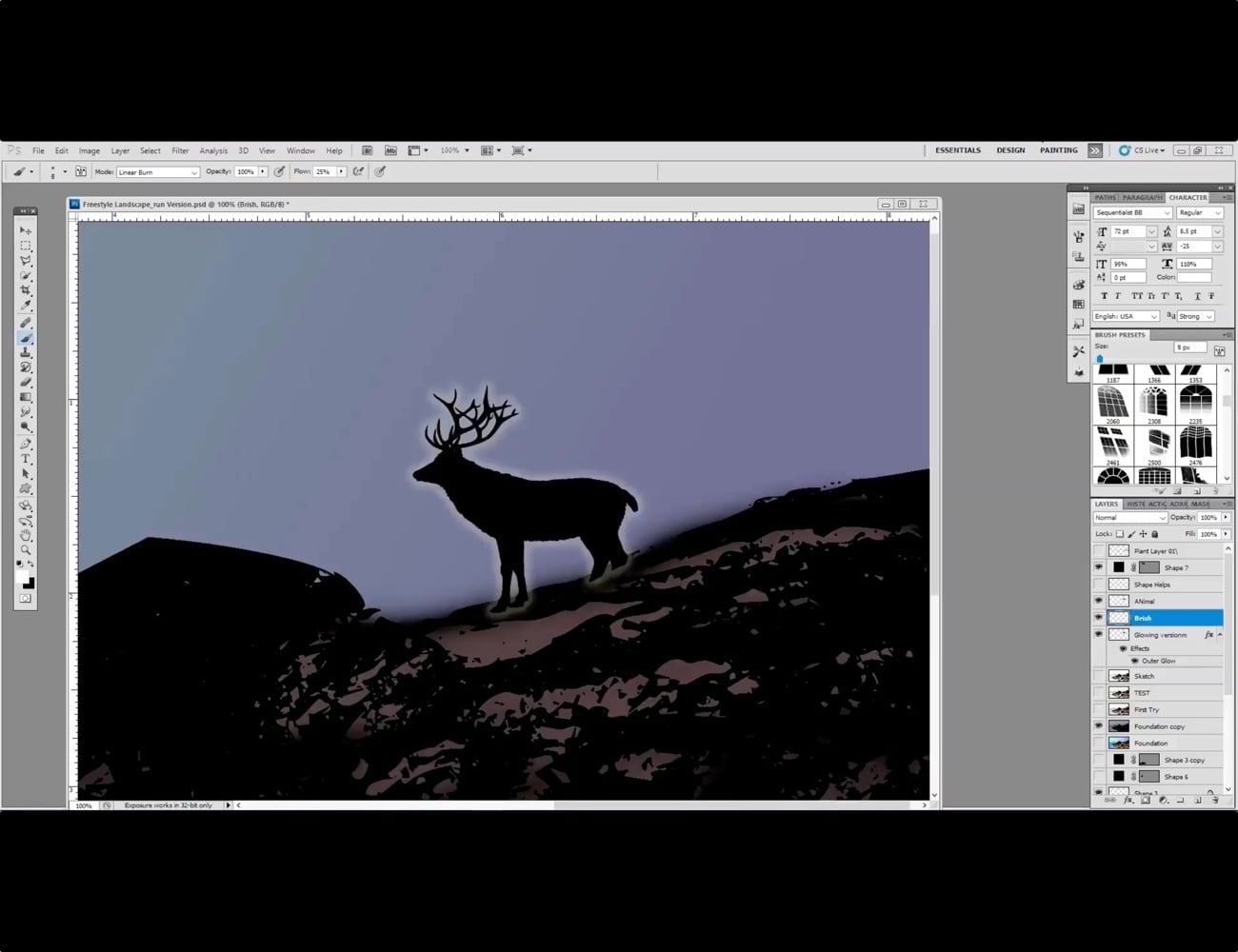Screen dimensions: 1238x952
Task: Hide the ANimal layer
Action: pyautogui.click(x=1099, y=602)
